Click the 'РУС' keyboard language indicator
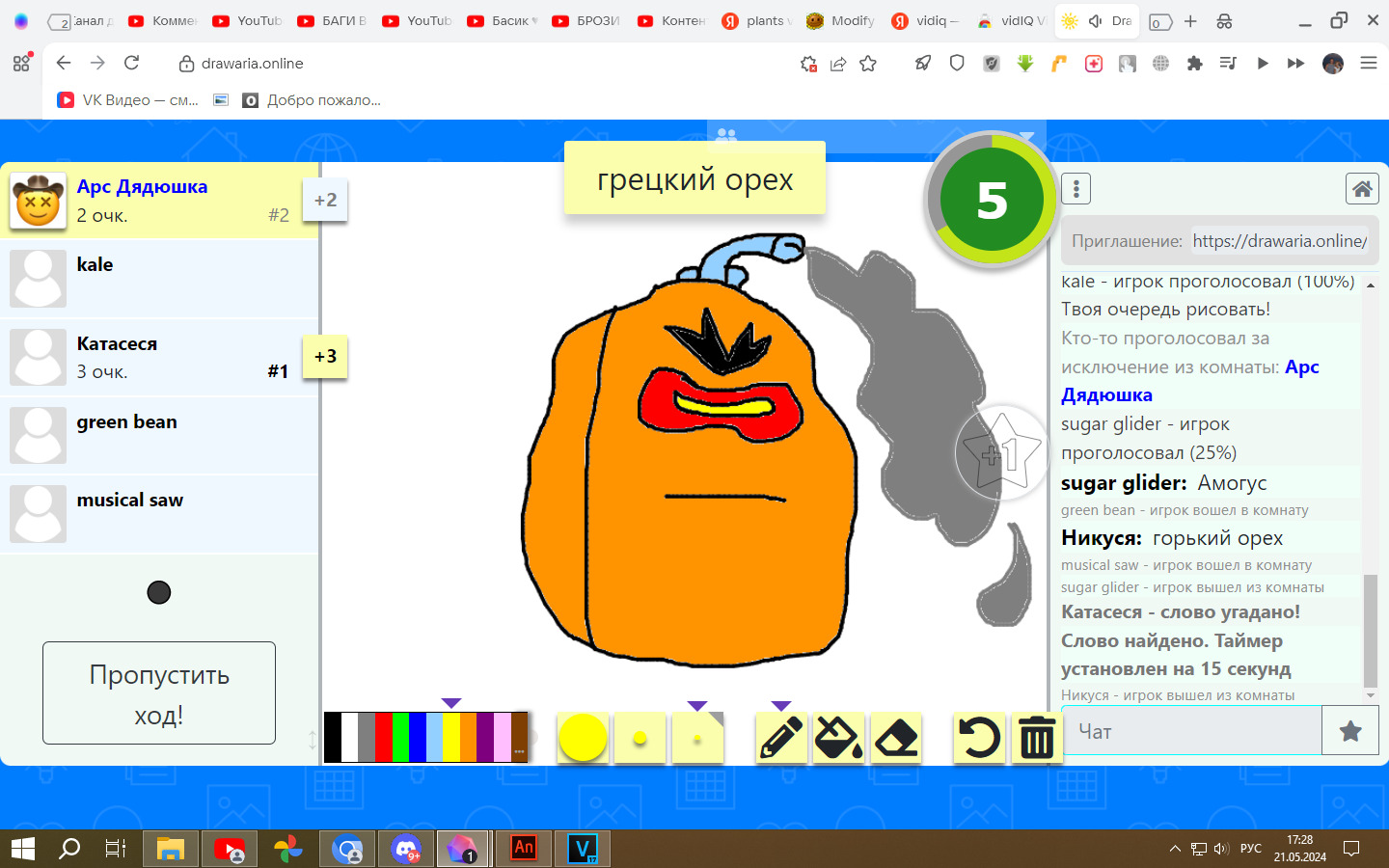1389x868 pixels. tap(1251, 849)
